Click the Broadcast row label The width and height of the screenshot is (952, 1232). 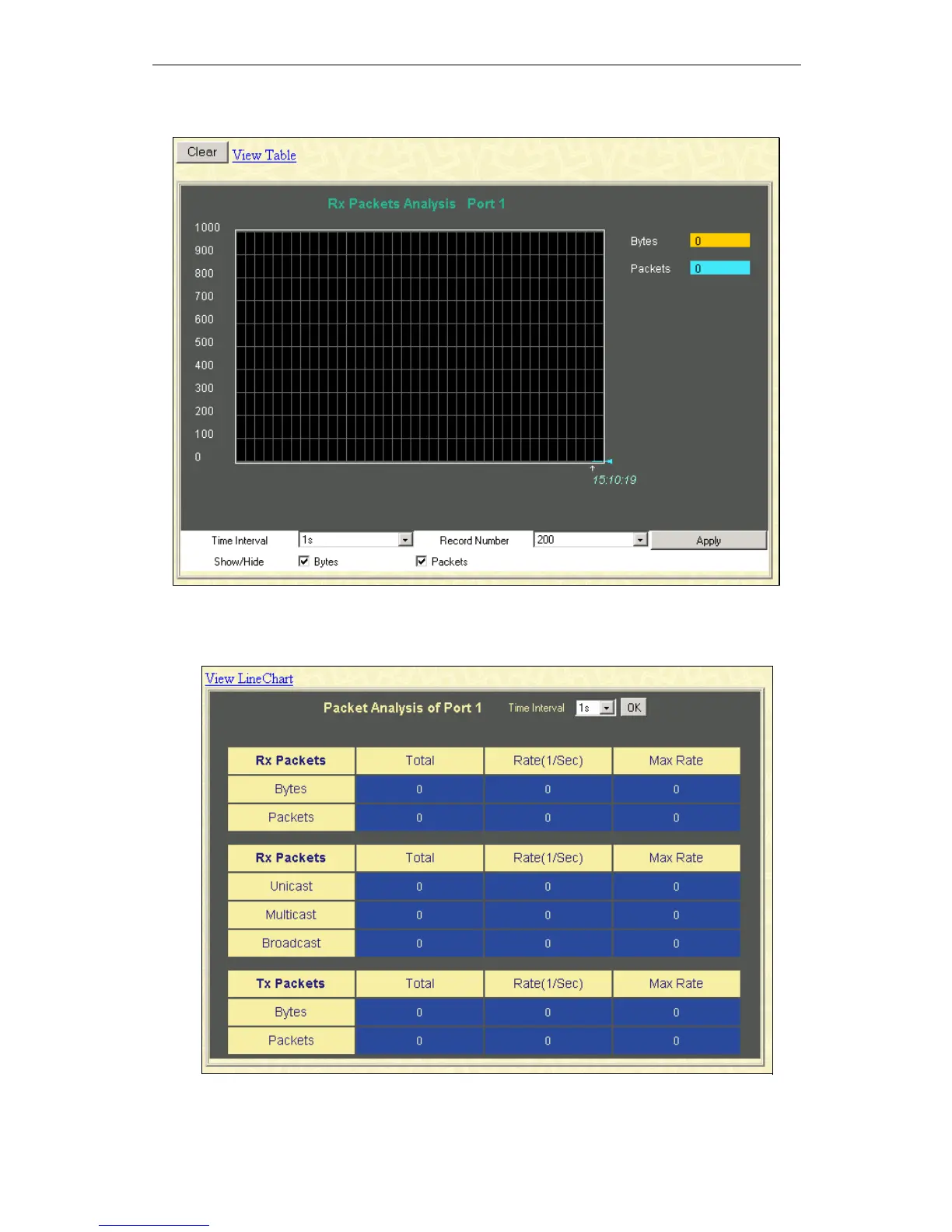(291, 943)
